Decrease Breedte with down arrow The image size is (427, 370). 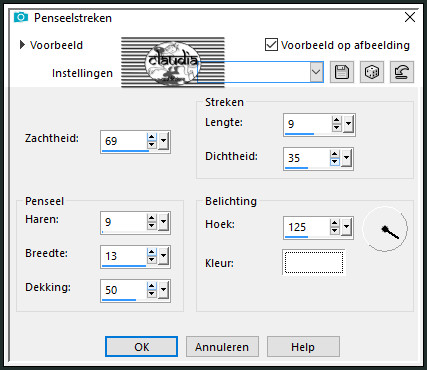tap(152, 260)
